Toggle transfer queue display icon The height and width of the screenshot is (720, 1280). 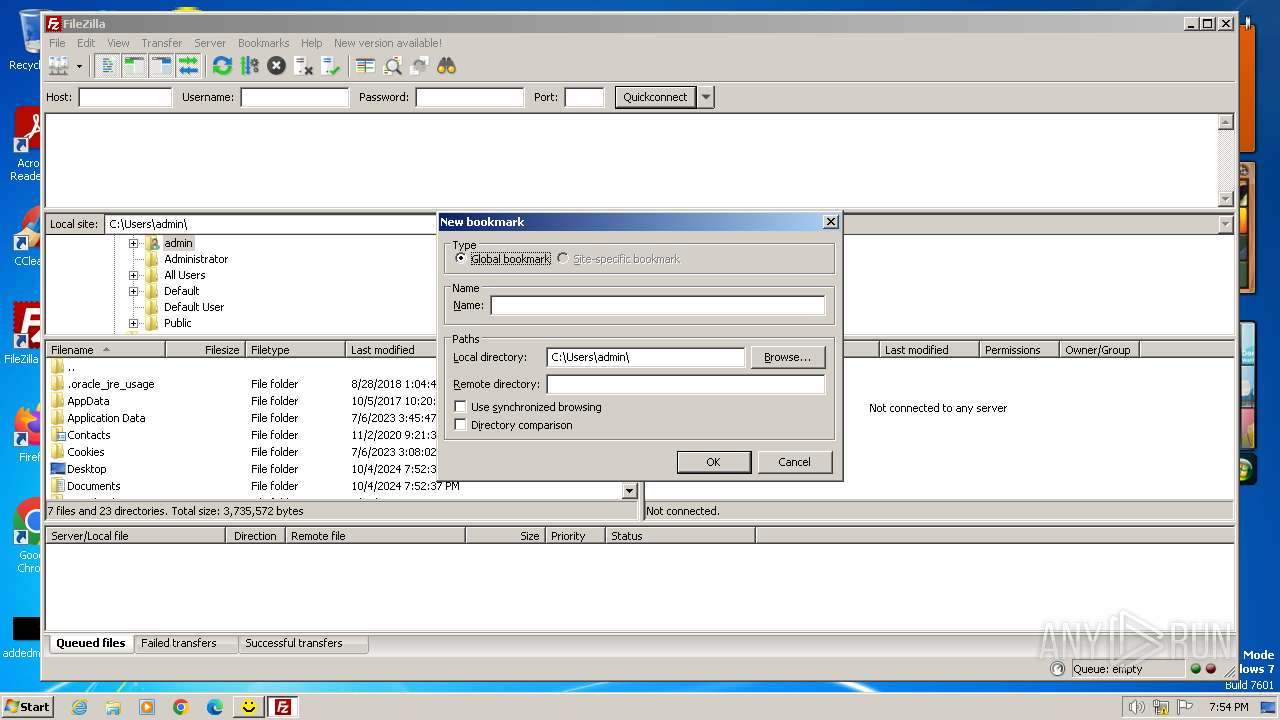pyautogui.click(x=189, y=66)
